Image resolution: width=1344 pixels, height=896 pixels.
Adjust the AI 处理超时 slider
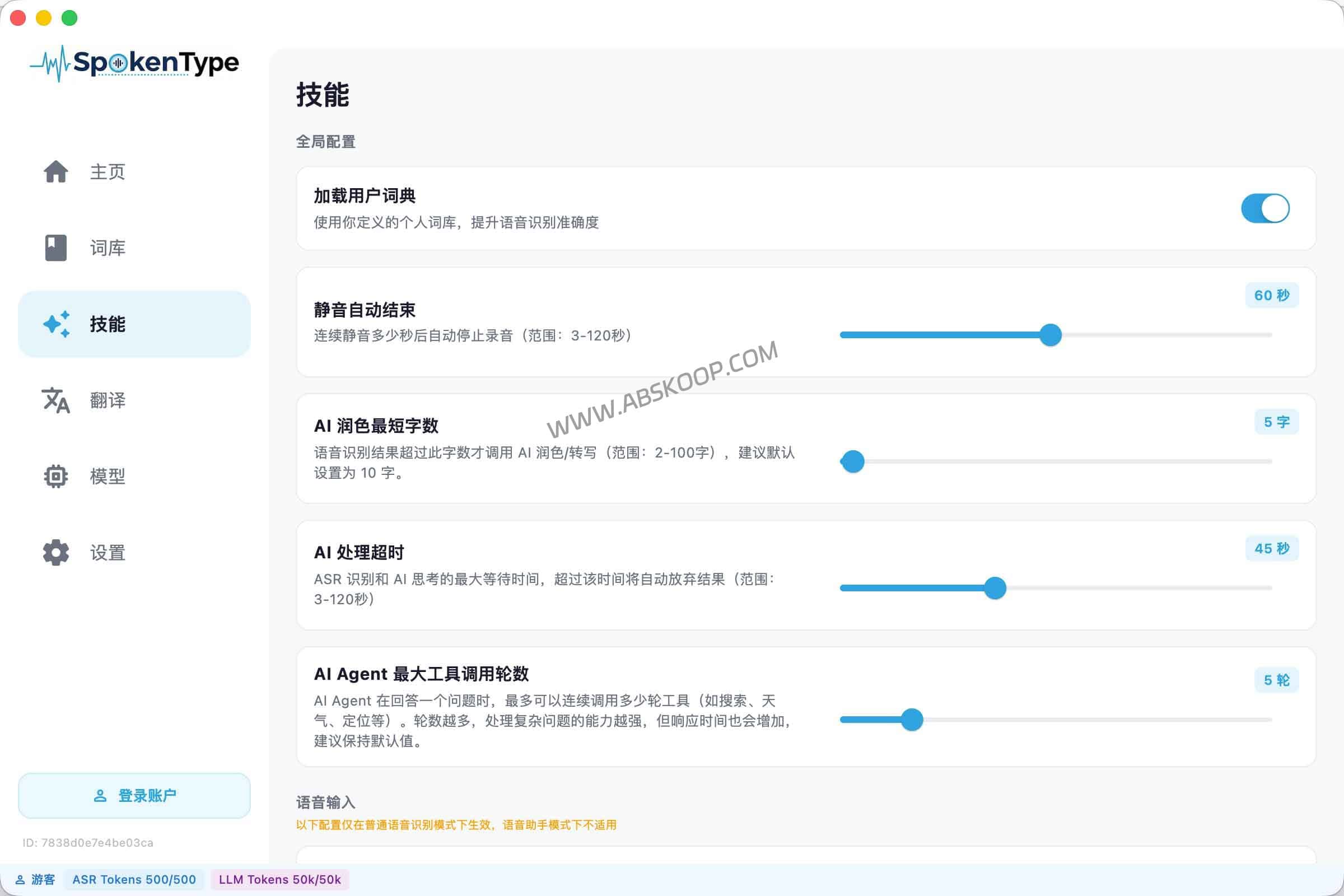pyautogui.click(x=996, y=588)
